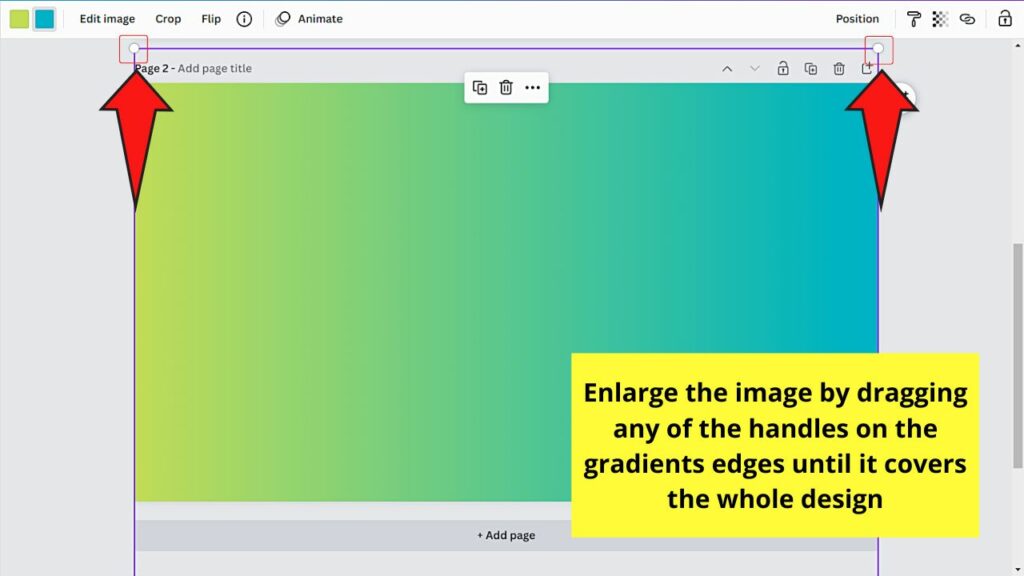Click the Add page title field
Screen dimensions: 1024x576
[215, 68]
